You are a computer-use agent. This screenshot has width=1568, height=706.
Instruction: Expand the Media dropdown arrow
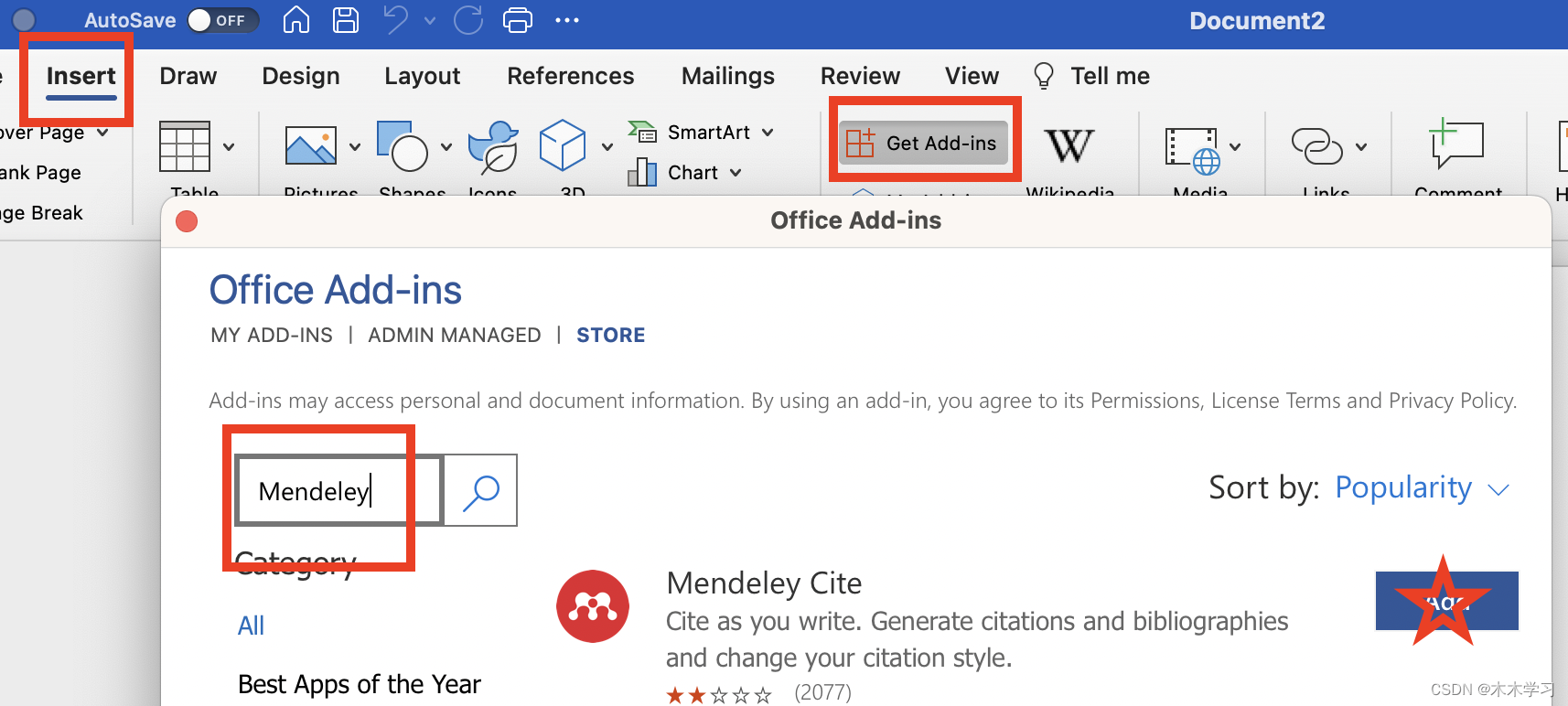pyautogui.click(x=1235, y=146)
